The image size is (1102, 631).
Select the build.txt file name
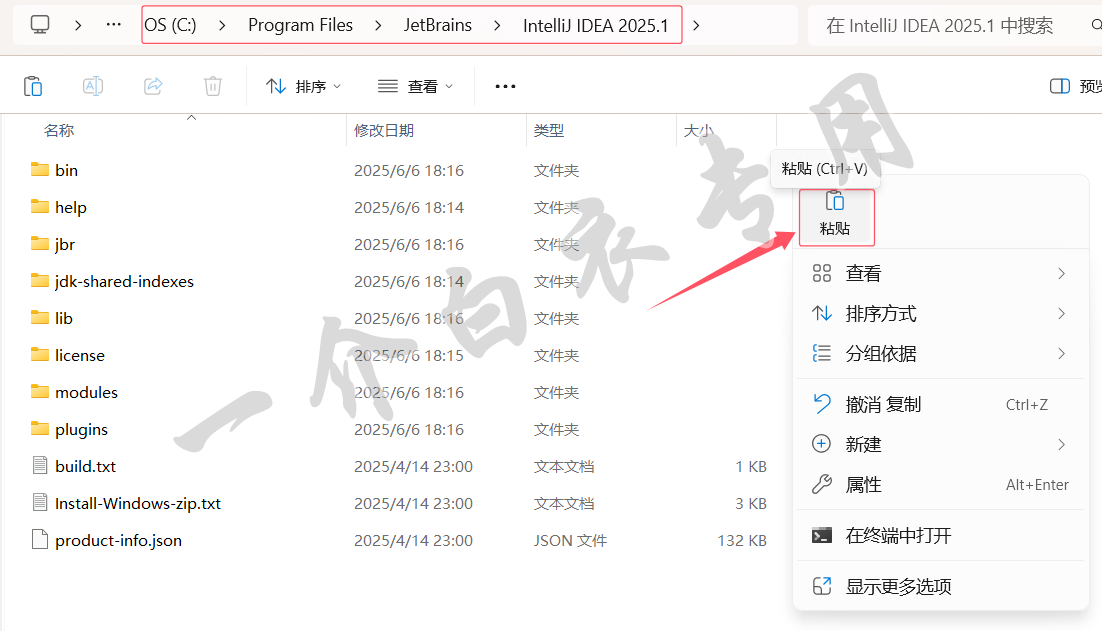coord(86,466)
